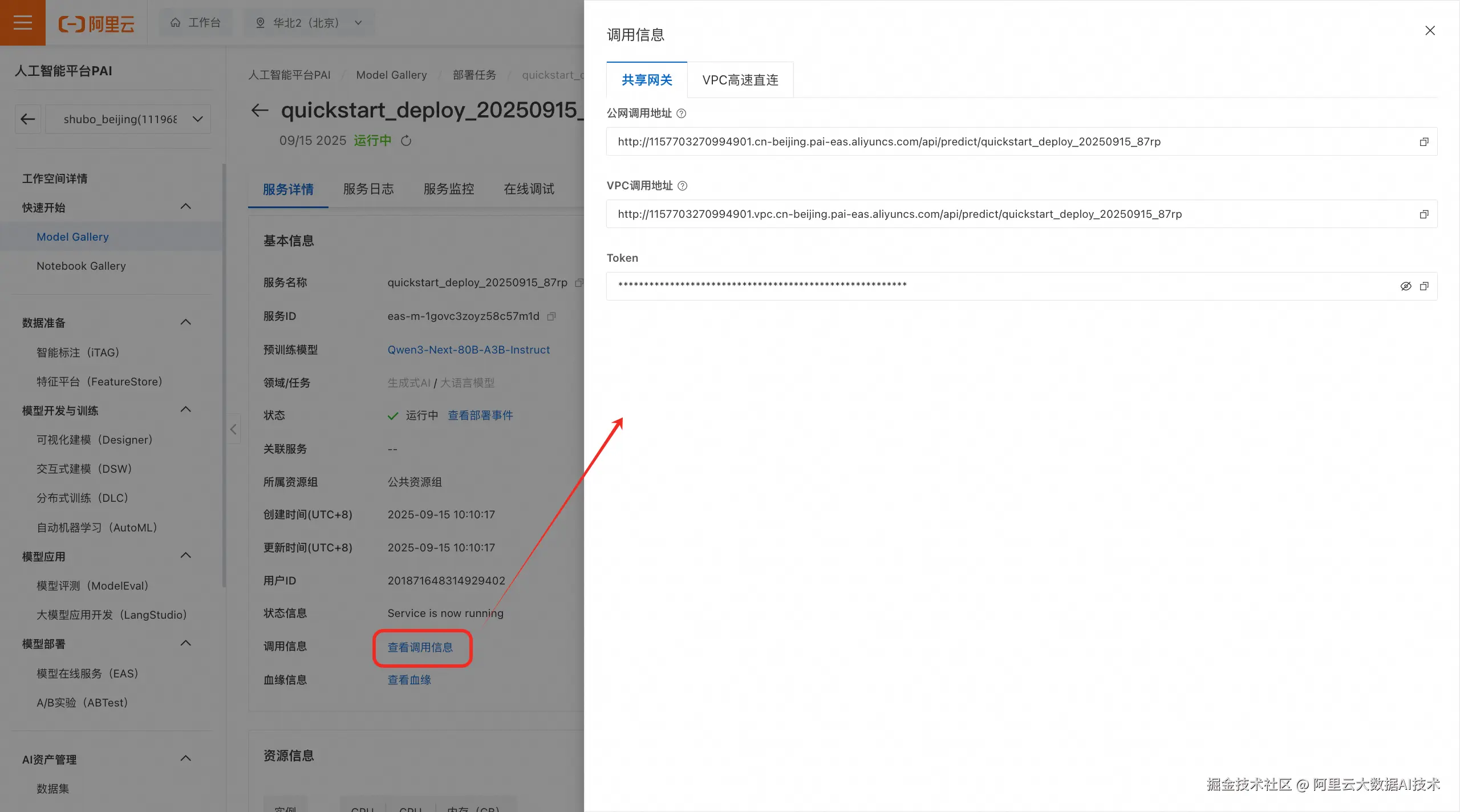Refresh the running status

point(406,141)
